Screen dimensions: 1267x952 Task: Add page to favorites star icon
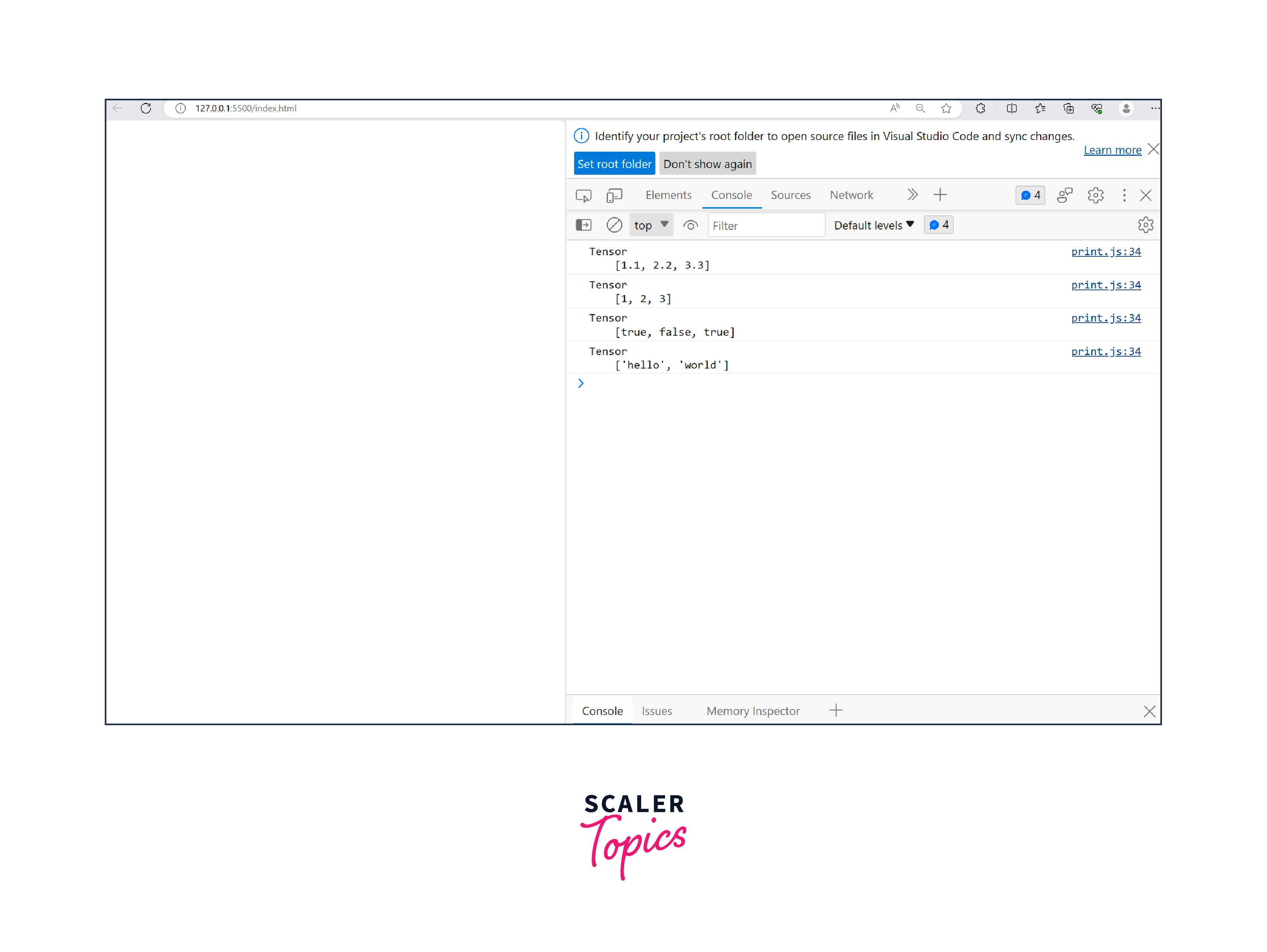(x=946, y=108)
